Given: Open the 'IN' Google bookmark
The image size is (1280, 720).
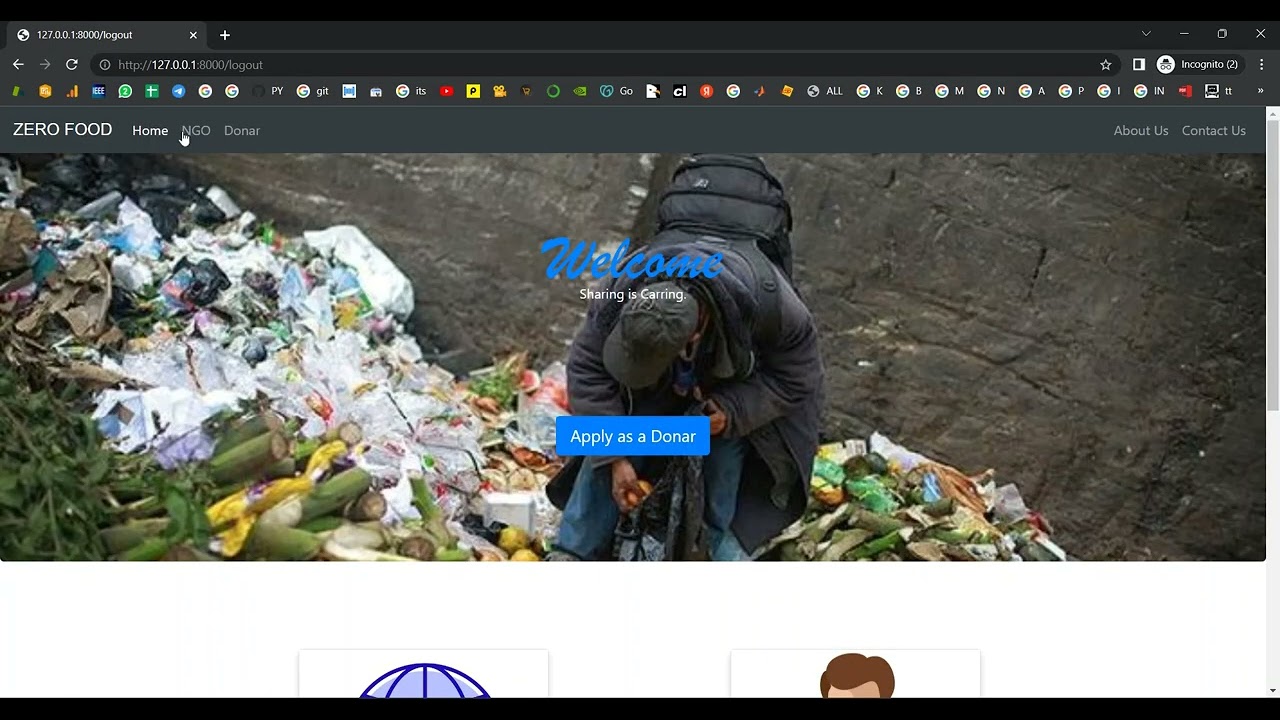Looking at the screenshot, I should click(x=1149, y=91).
